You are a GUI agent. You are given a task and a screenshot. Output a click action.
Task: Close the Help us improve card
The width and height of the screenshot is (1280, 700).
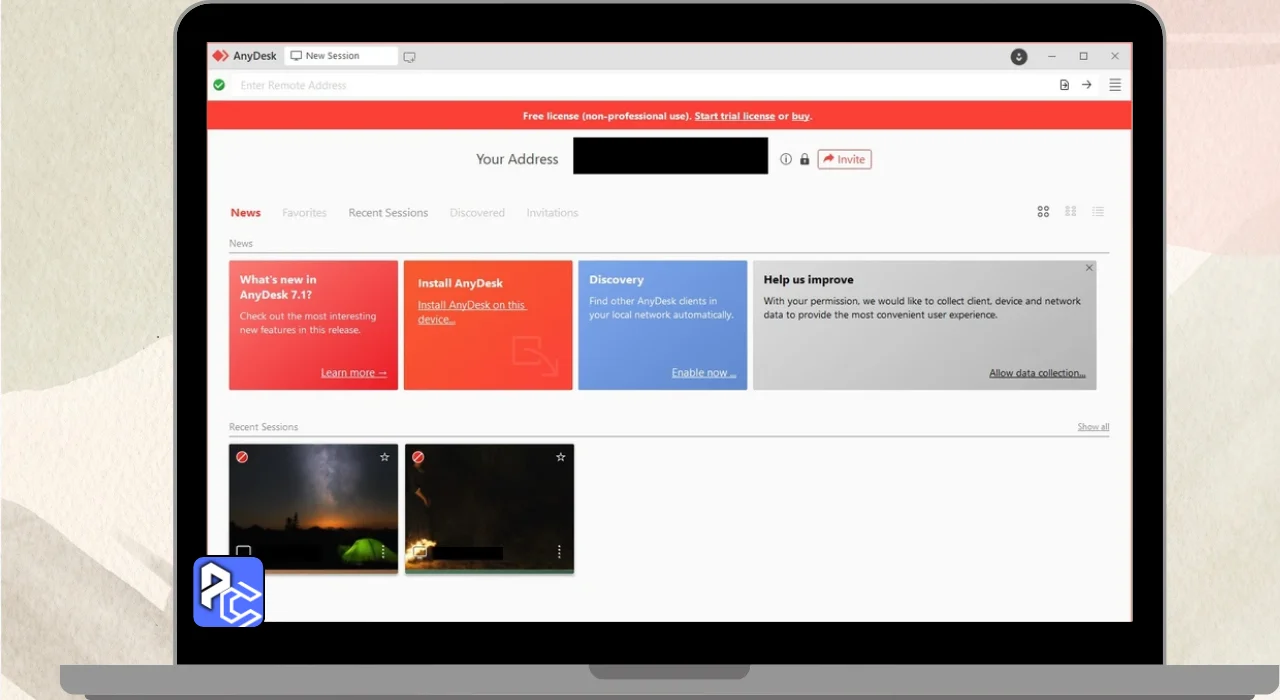[x=1089, y=268]
